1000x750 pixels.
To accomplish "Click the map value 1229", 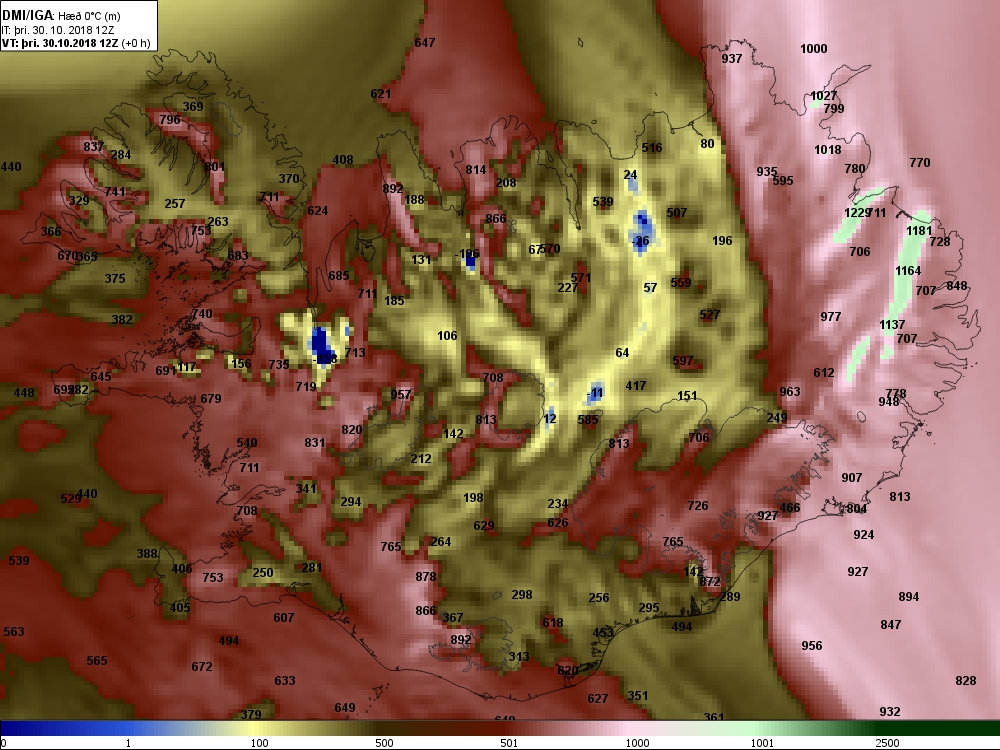I will pyautogui.click(x=857, y=212).
